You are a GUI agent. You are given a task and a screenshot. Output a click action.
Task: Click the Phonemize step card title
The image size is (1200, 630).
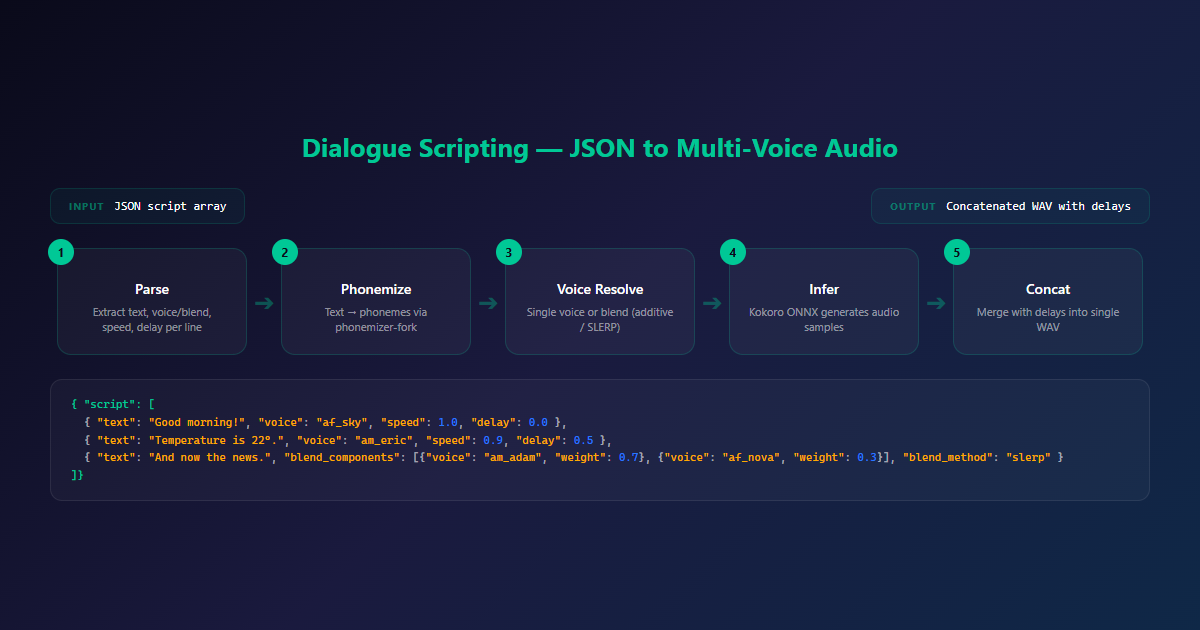376,289
